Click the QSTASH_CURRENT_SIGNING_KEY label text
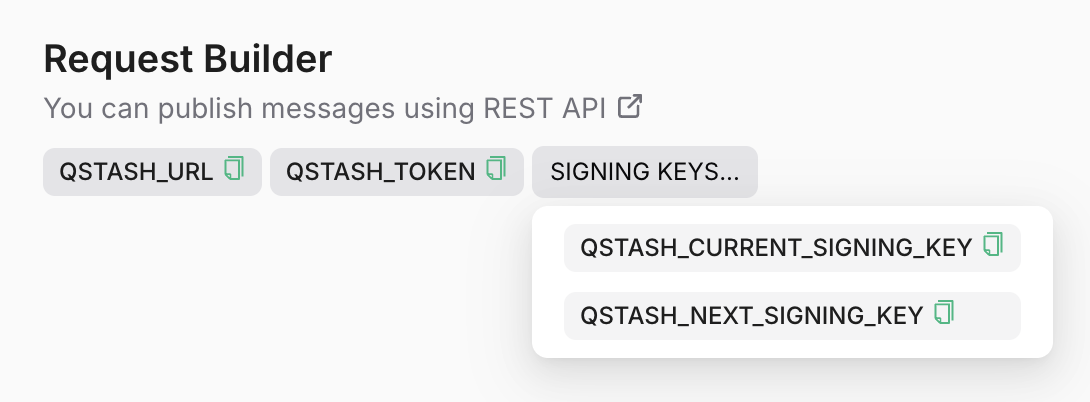 tap(776, 248)
